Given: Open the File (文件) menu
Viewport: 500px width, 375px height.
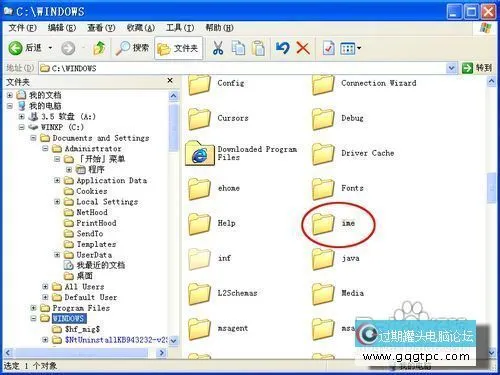Looking at the screenshot, I should [22, 28].
